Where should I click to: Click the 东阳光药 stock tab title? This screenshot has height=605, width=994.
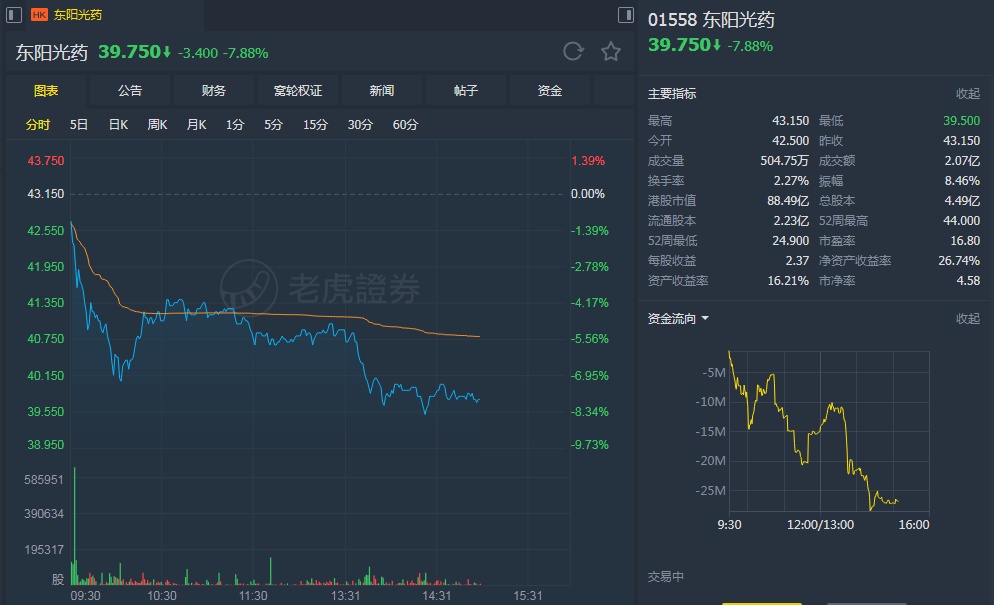[x=78, y=15]
